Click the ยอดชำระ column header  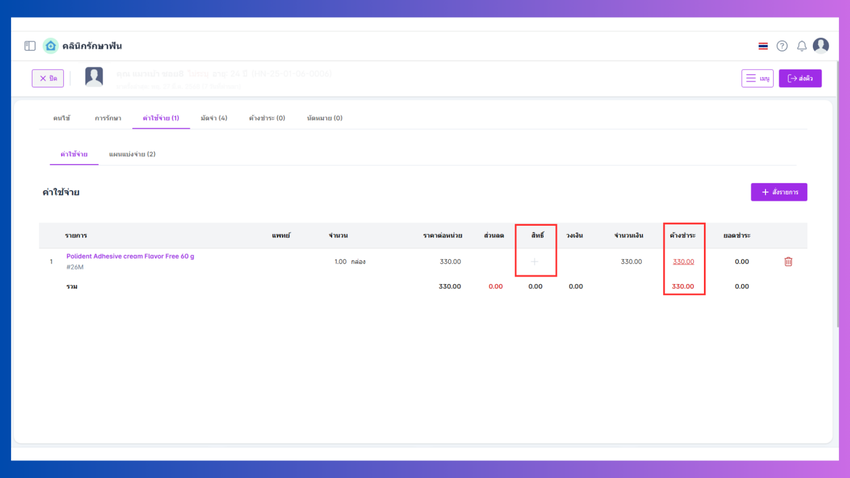pos(737,236)
